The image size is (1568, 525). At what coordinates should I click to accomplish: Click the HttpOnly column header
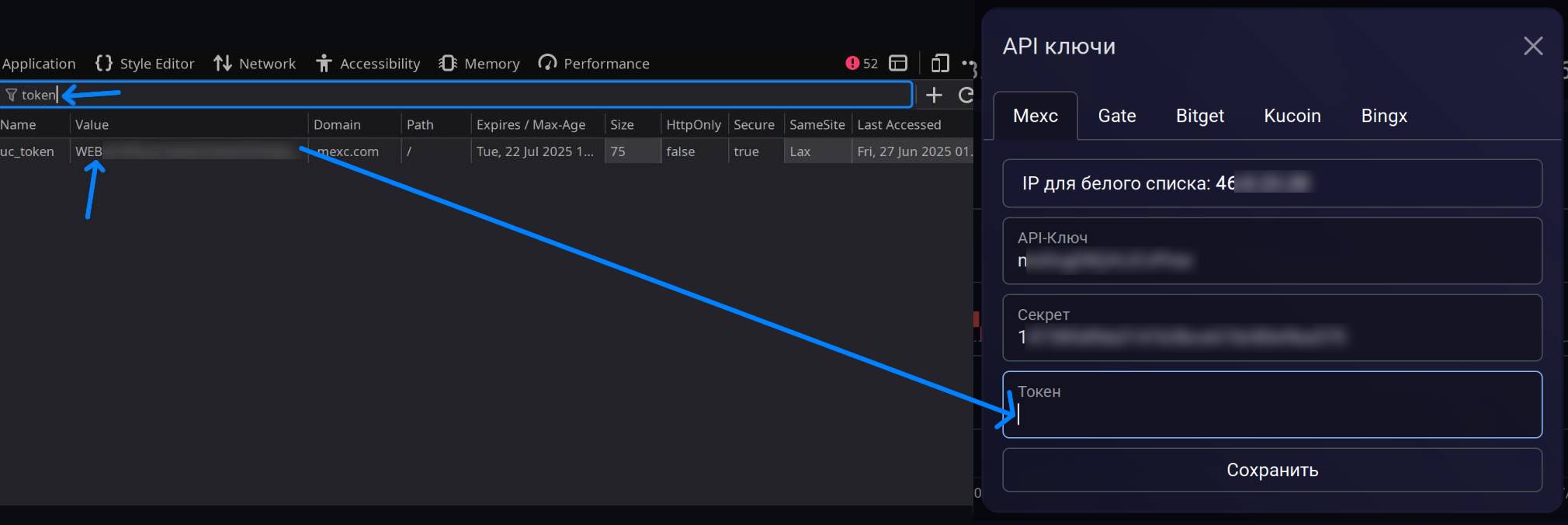click(x=694, y=124)
